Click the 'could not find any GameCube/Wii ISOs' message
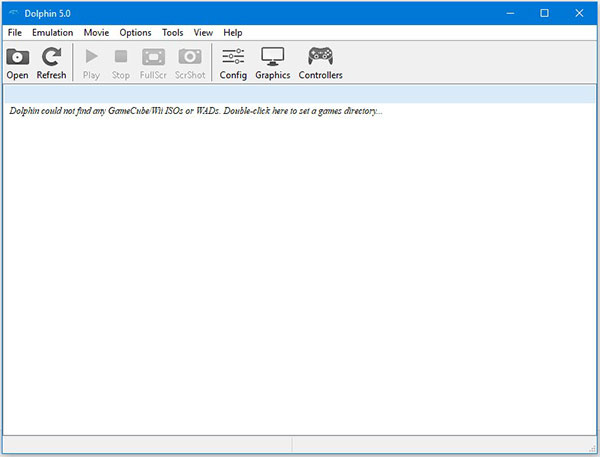 (196, 111)
